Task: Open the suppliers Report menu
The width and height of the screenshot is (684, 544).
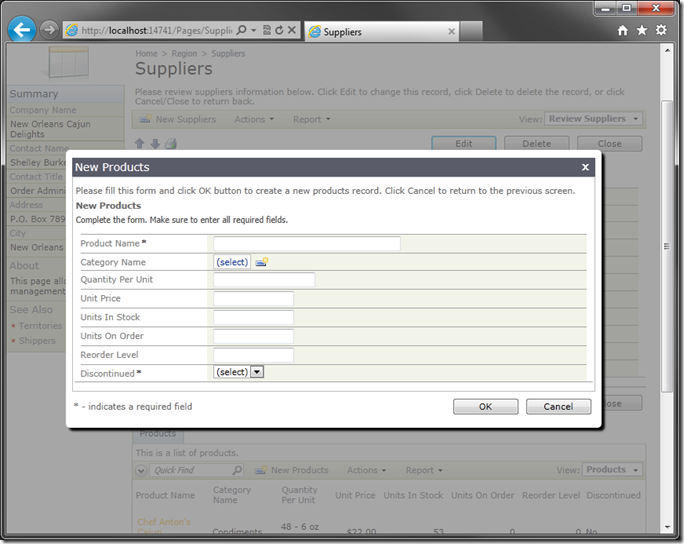Action: 311,119
